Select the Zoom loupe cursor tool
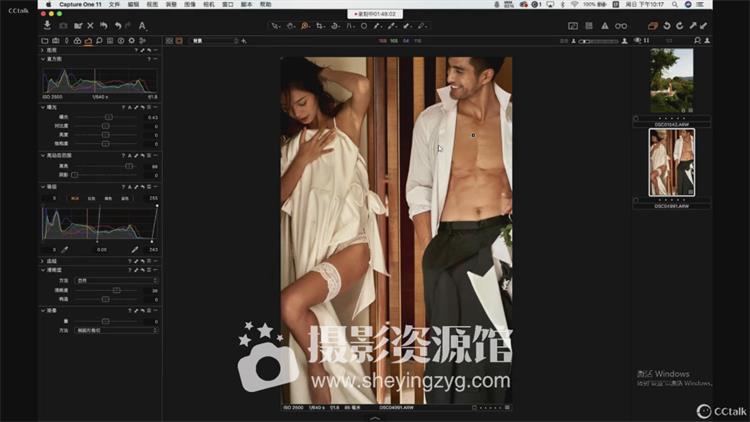 (x=305, y=25)
